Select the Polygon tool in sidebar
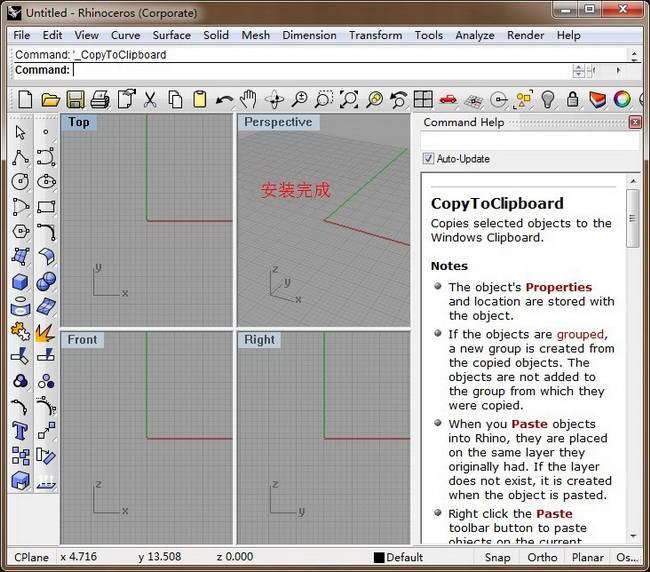 click(20, 231)
